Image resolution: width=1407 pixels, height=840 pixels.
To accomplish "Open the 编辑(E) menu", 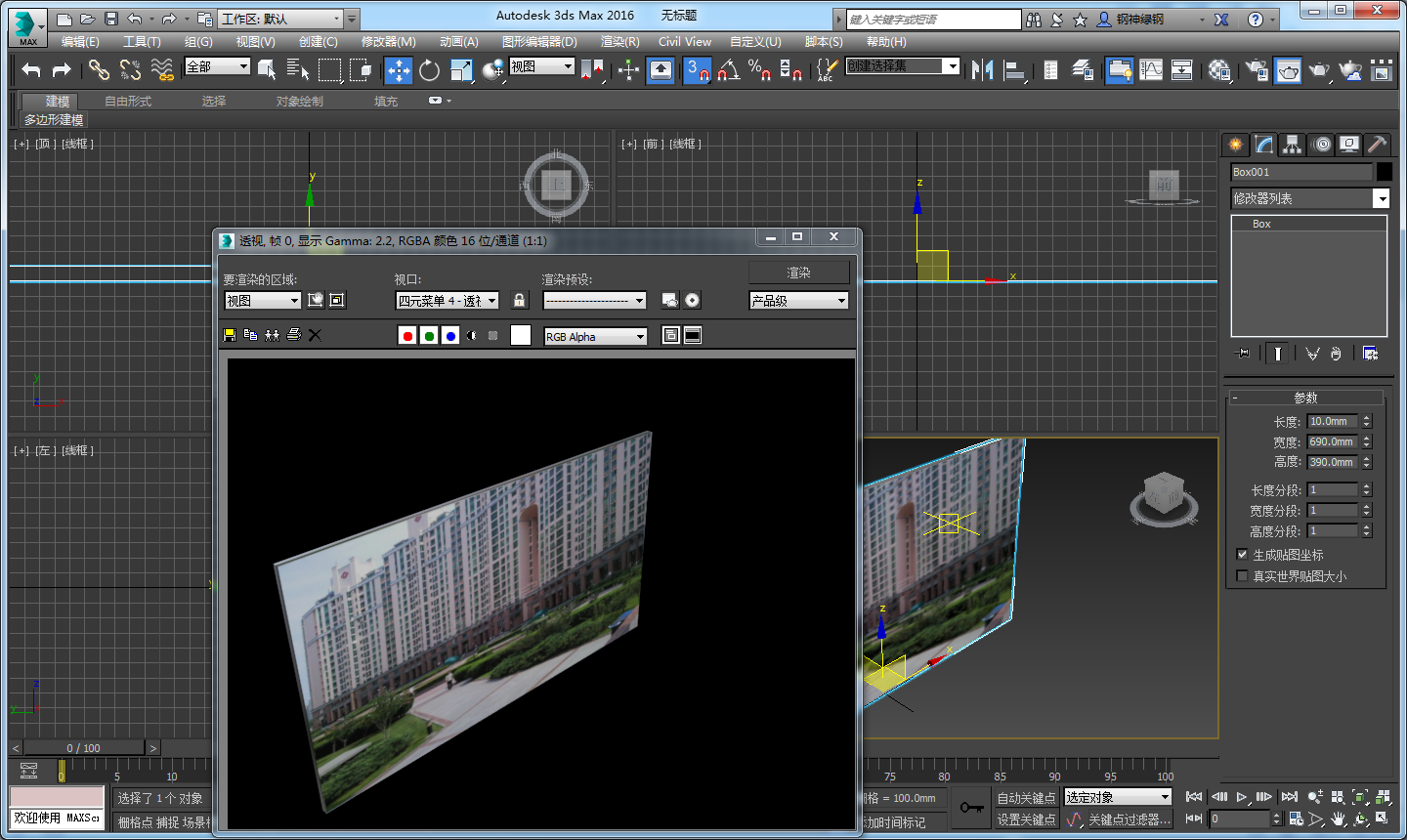I will click(x=80, y=42).
